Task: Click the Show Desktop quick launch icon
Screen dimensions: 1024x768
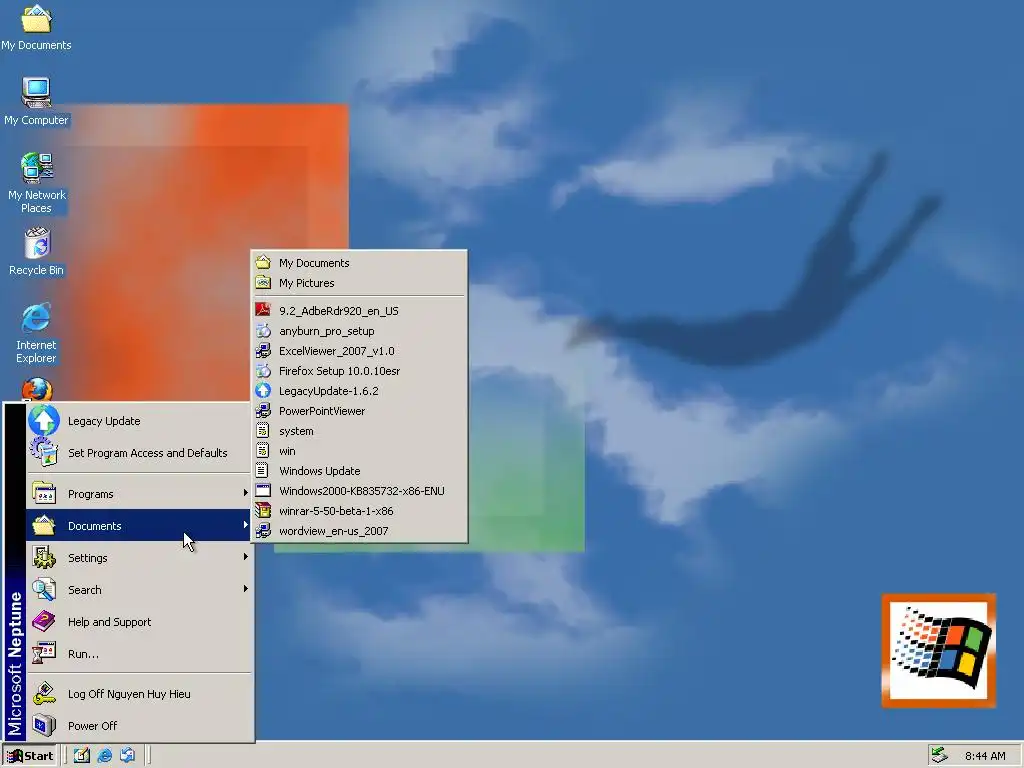Action: (82, 756)
